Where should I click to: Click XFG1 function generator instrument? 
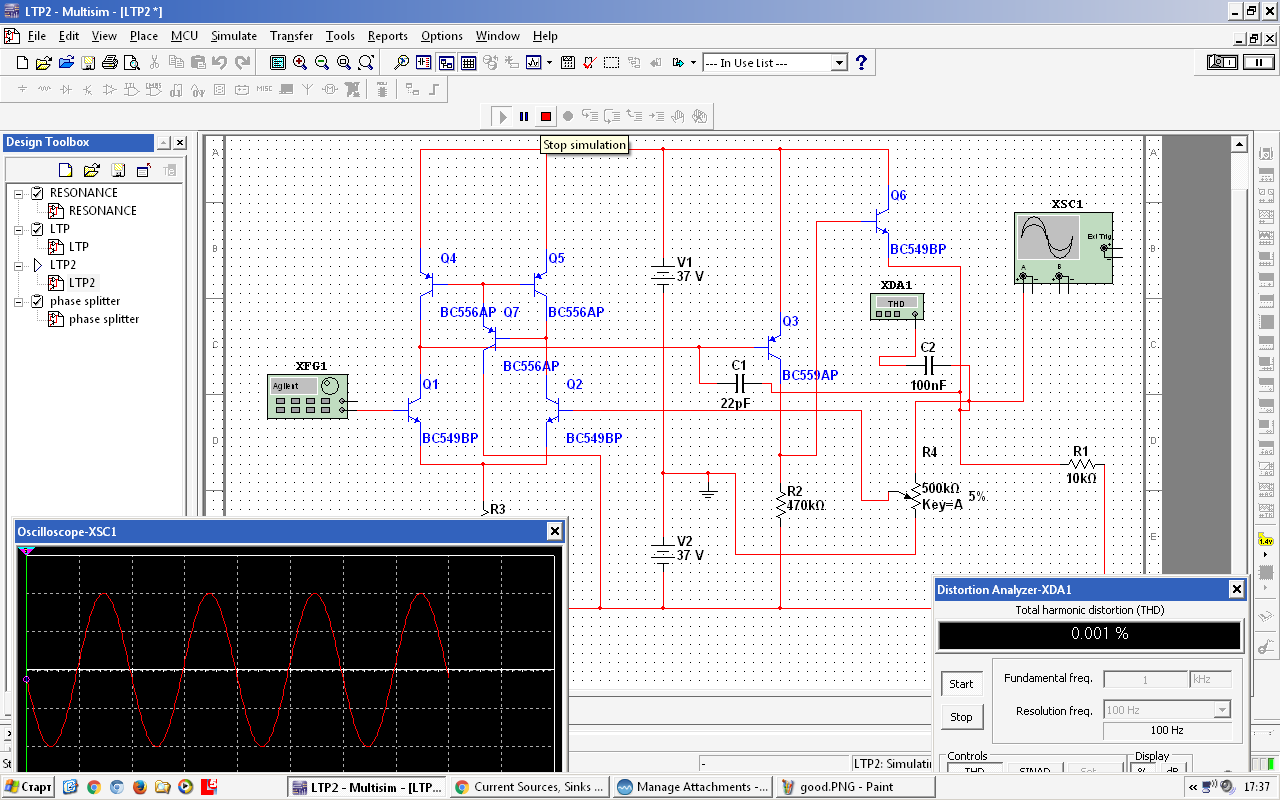point(308,396)
